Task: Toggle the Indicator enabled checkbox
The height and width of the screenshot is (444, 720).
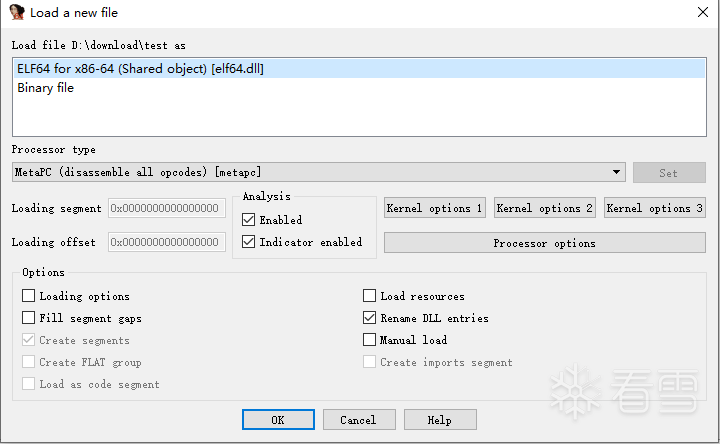Action: [x=249, y=242]
